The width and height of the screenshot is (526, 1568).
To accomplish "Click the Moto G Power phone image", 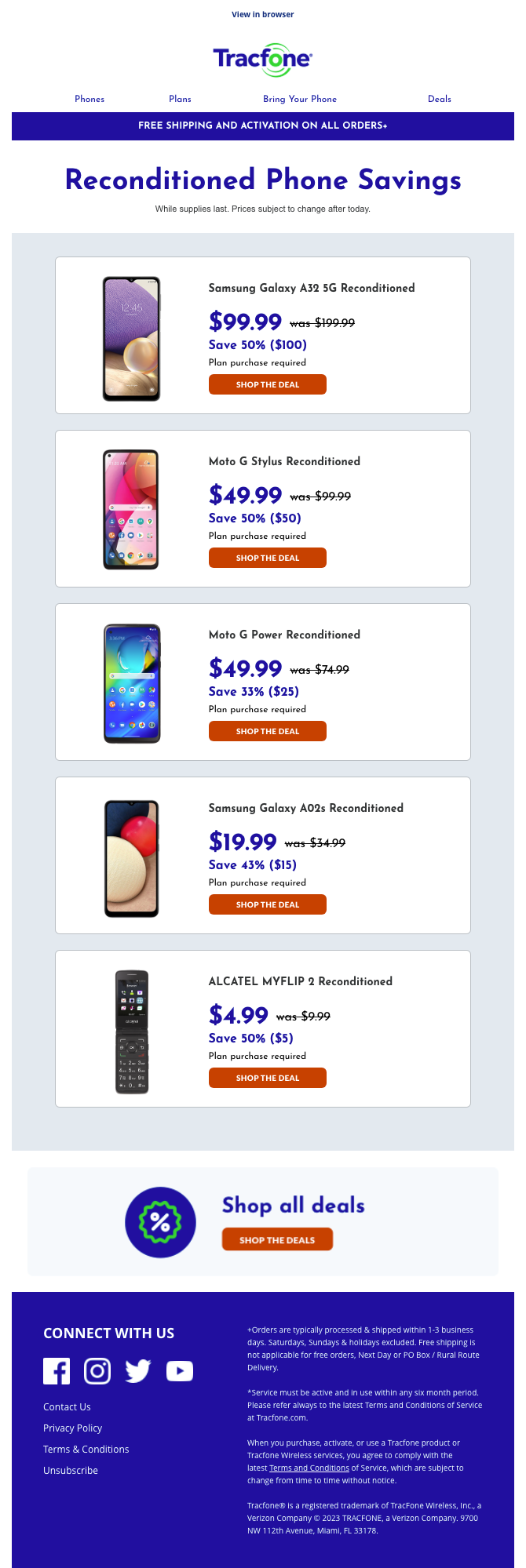I will tap(132, 683).
